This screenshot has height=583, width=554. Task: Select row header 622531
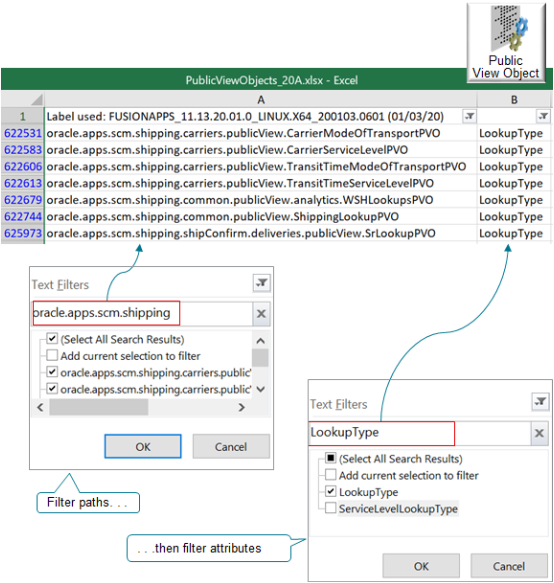[x=23, y=133]
